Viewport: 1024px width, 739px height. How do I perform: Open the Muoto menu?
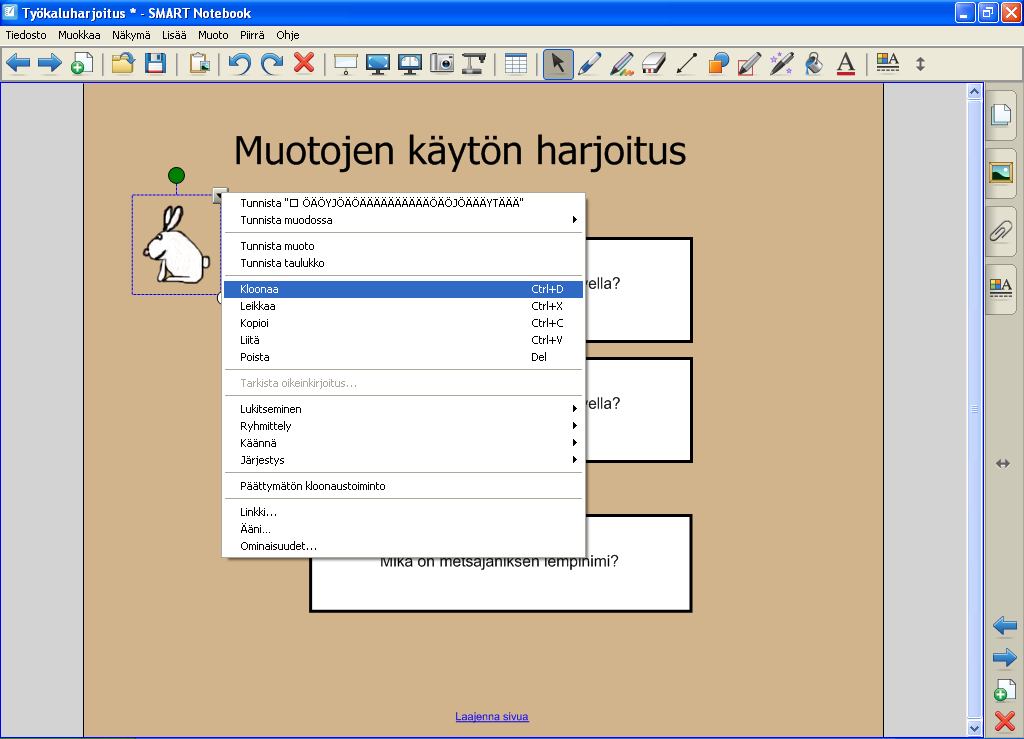(x=214, y=35)
